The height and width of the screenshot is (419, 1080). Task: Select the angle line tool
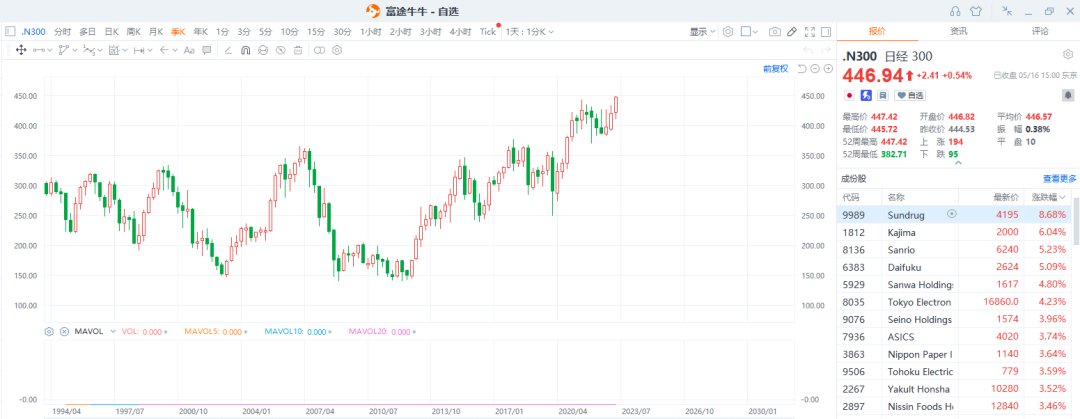coord(228,50)
